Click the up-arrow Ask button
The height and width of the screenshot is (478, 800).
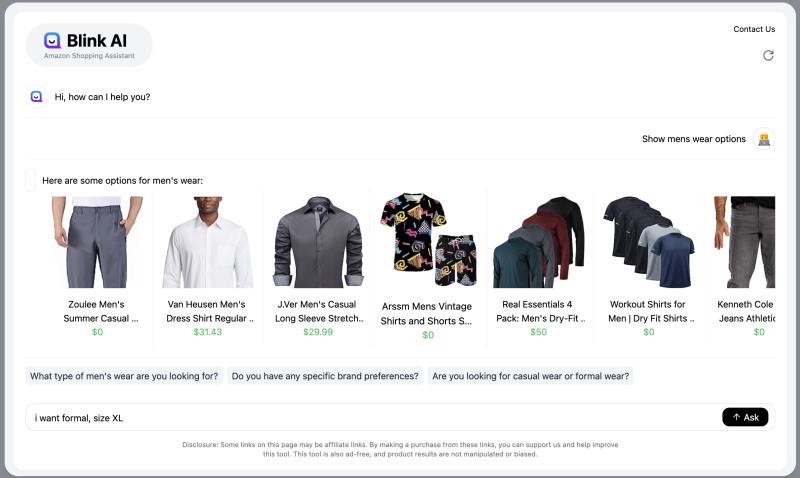[x=745, y=417]
